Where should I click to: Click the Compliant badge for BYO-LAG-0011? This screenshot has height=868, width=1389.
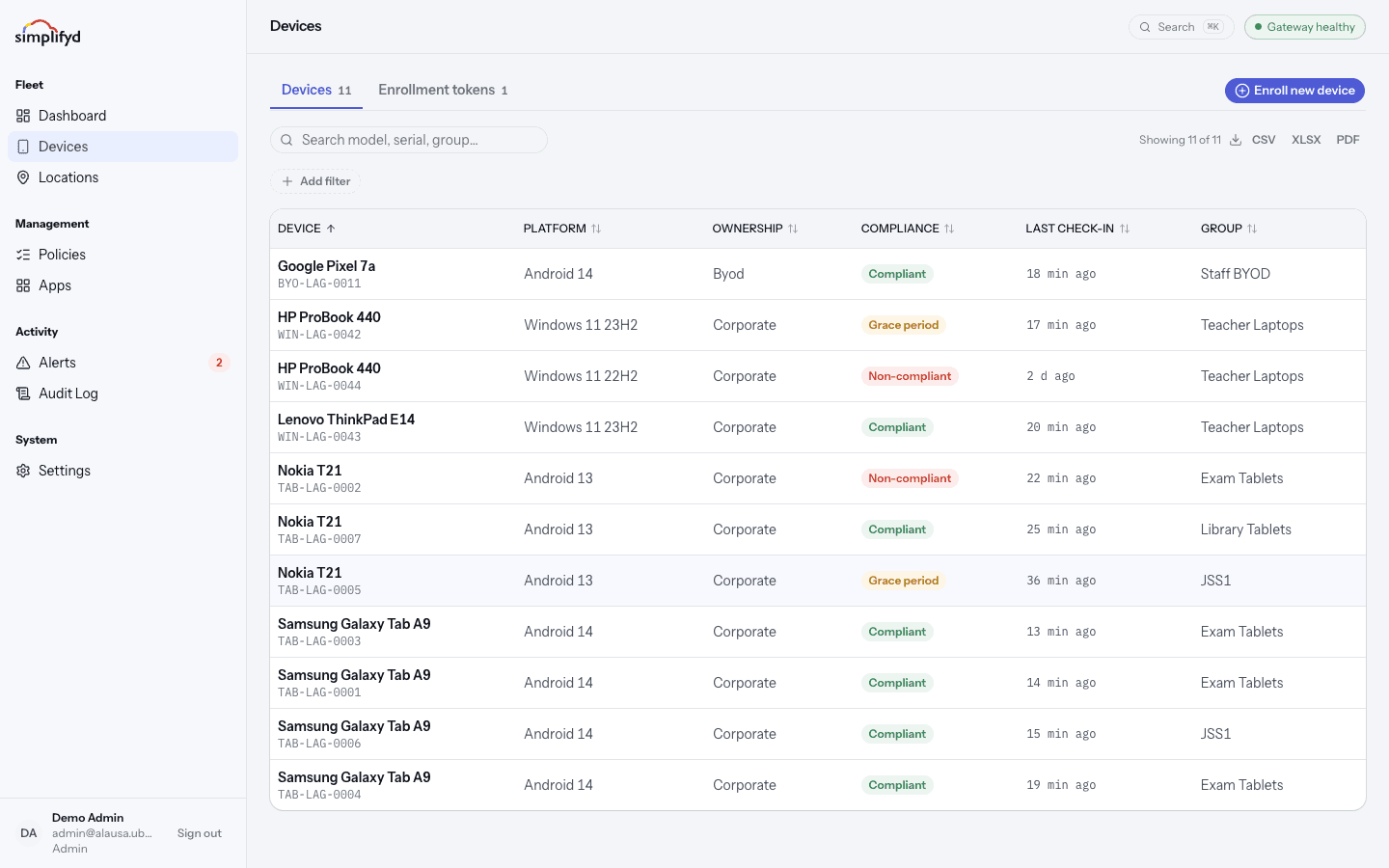click(897, 274)
